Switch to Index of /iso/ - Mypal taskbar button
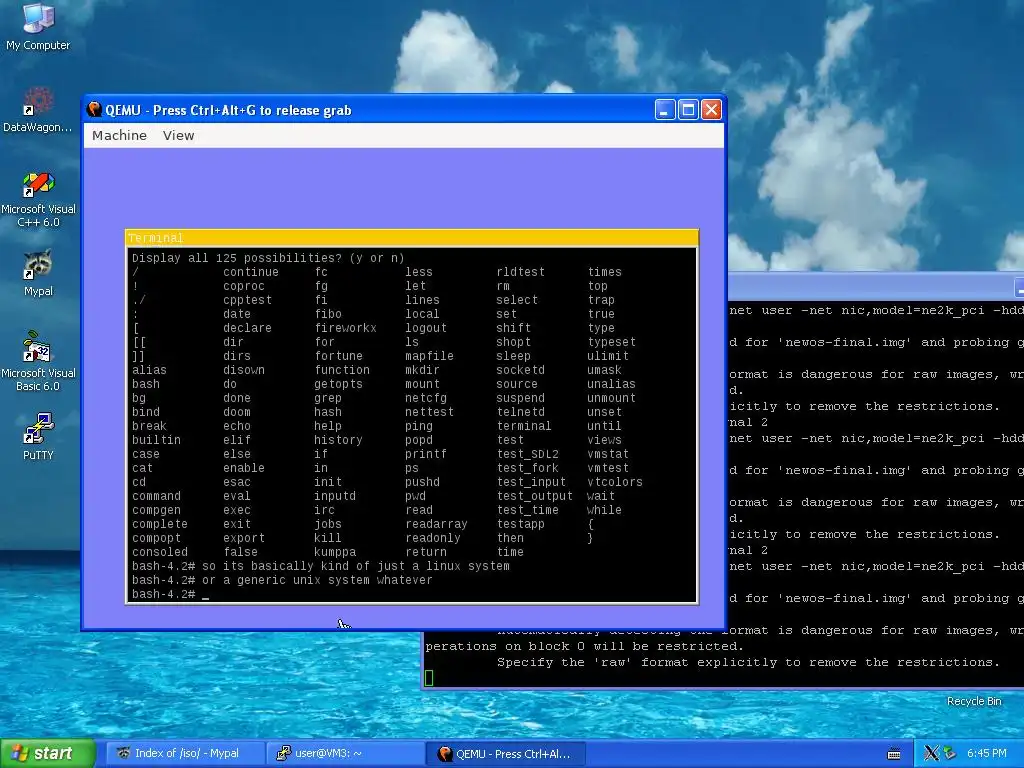 tap(185, 754)
